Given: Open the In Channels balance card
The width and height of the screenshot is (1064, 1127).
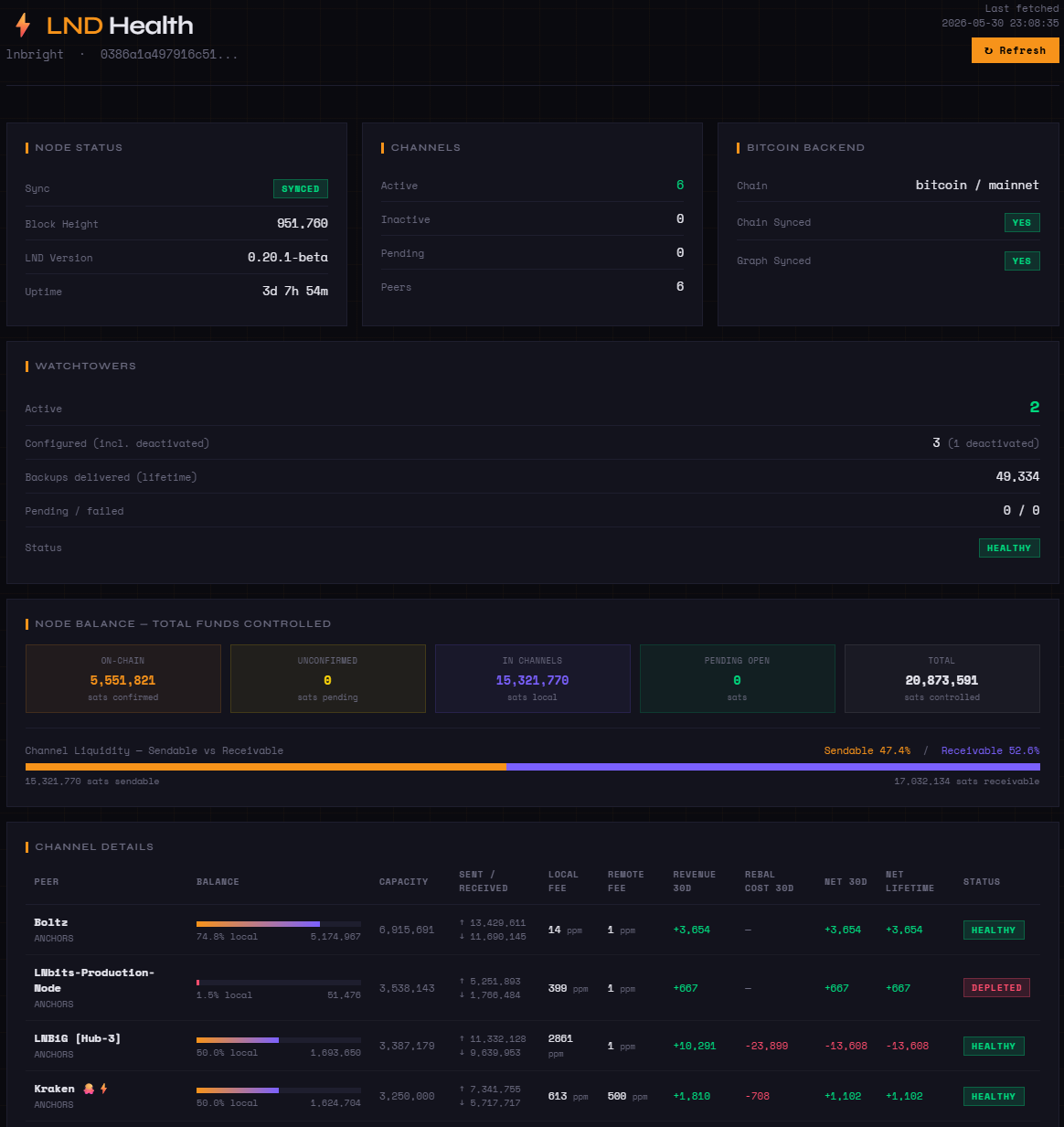Looking at the screenshot, I should [x=533, y=678].
